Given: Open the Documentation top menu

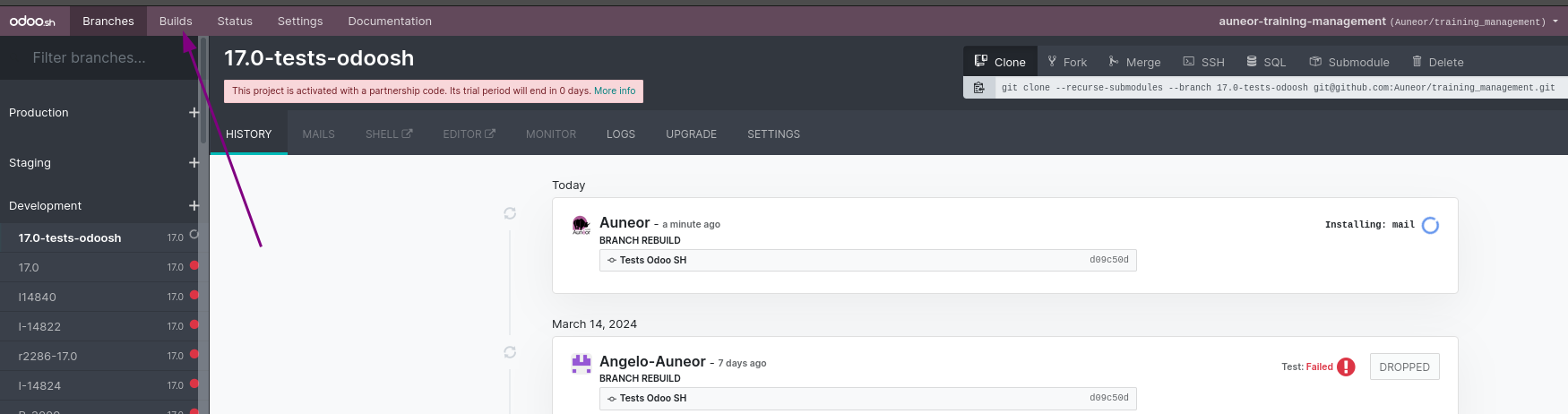Looking at the screenshot, I should pyautogui.click(x=390, y=21).
